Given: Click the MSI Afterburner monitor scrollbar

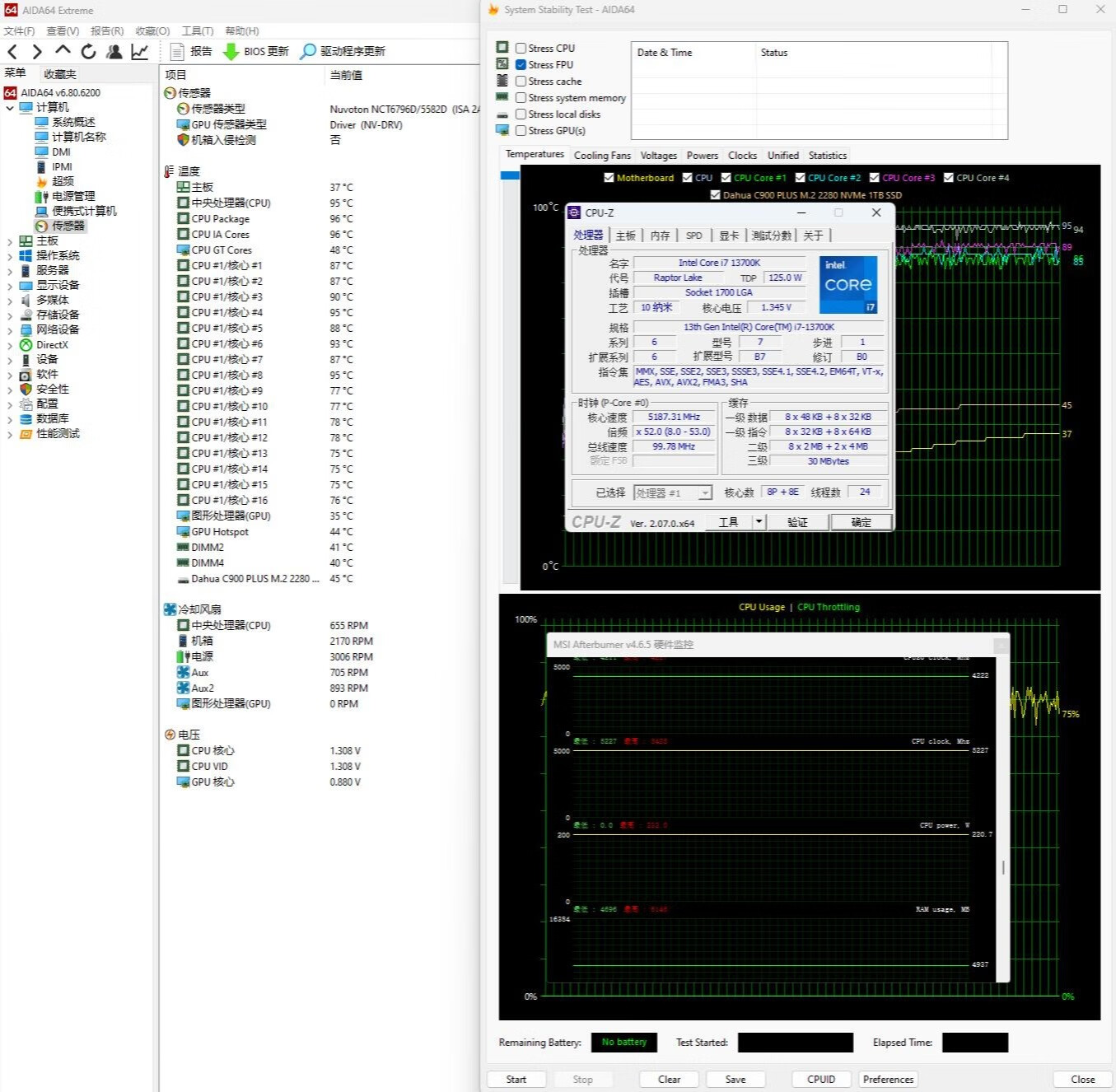Looking at the screenshot, I should (1002, 867).
